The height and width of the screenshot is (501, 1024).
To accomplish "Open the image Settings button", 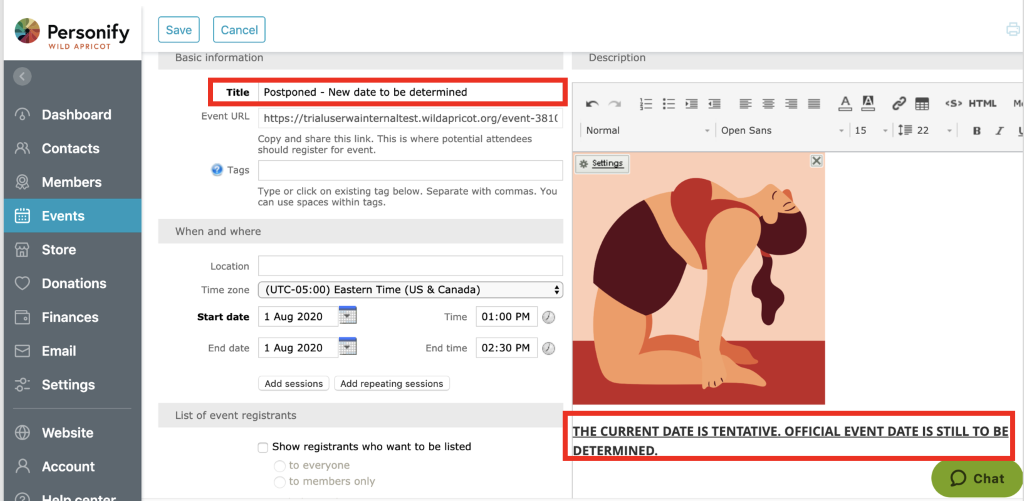I will 601,163.
